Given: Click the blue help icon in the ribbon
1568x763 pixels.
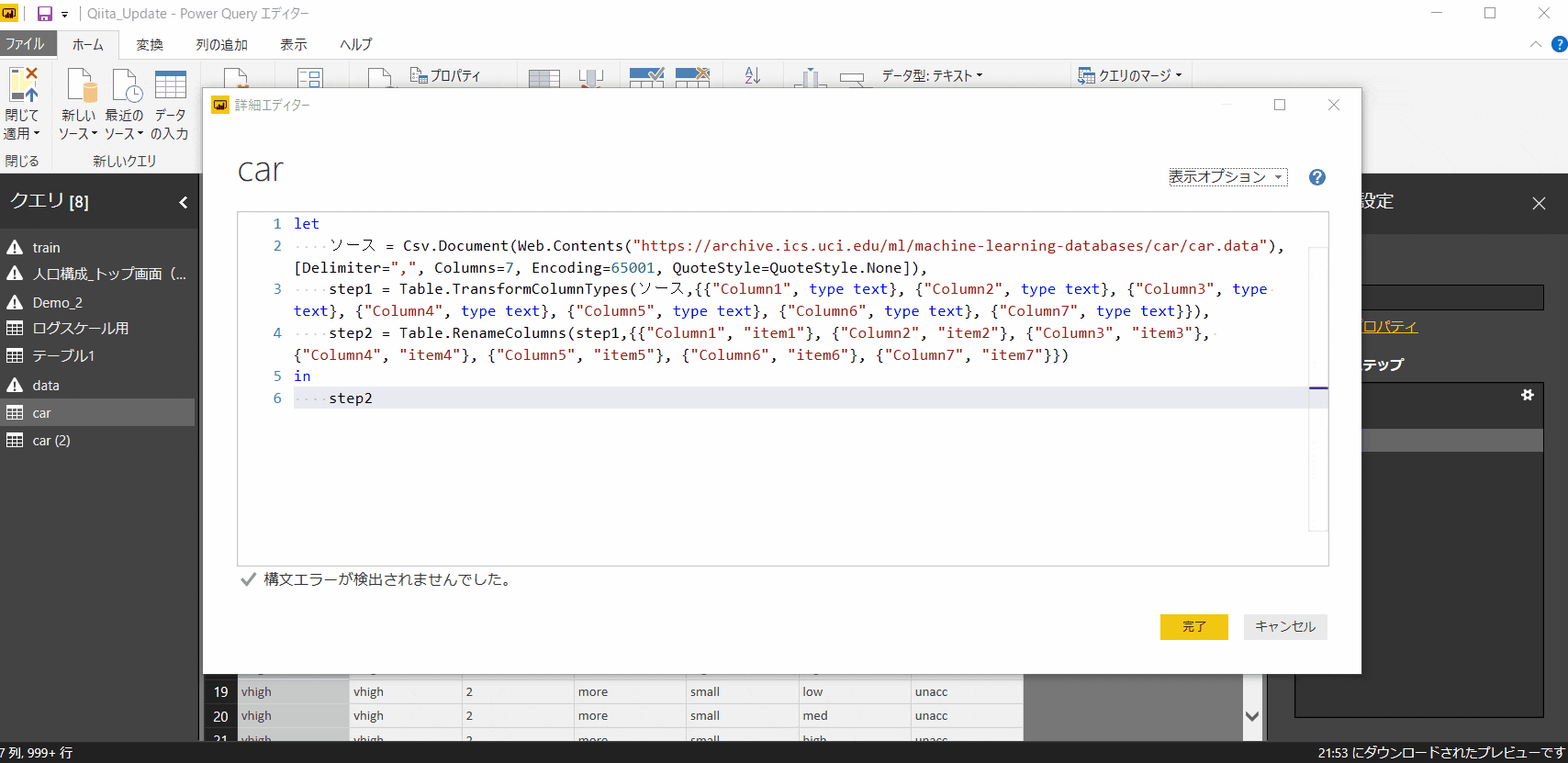Looking at the screenshot, I should point(1559,44).
